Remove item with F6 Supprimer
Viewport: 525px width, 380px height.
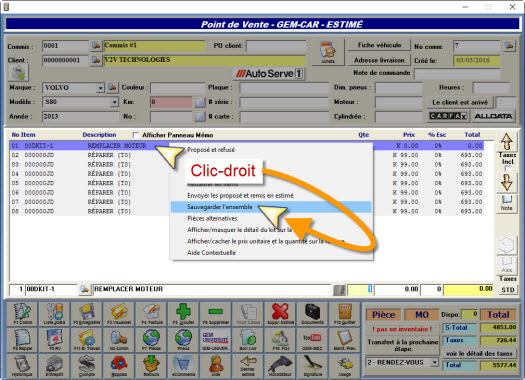tap(216, 314)
